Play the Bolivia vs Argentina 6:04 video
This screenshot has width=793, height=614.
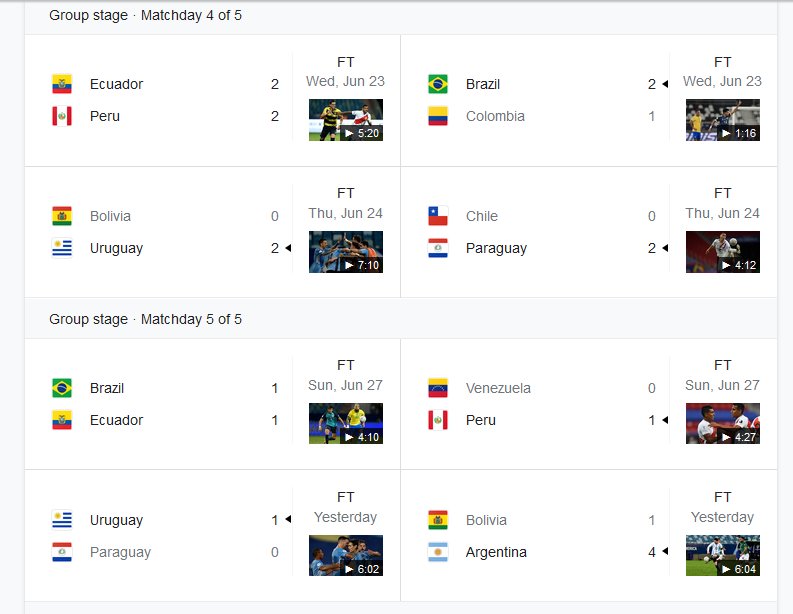[x=723, y=555]
